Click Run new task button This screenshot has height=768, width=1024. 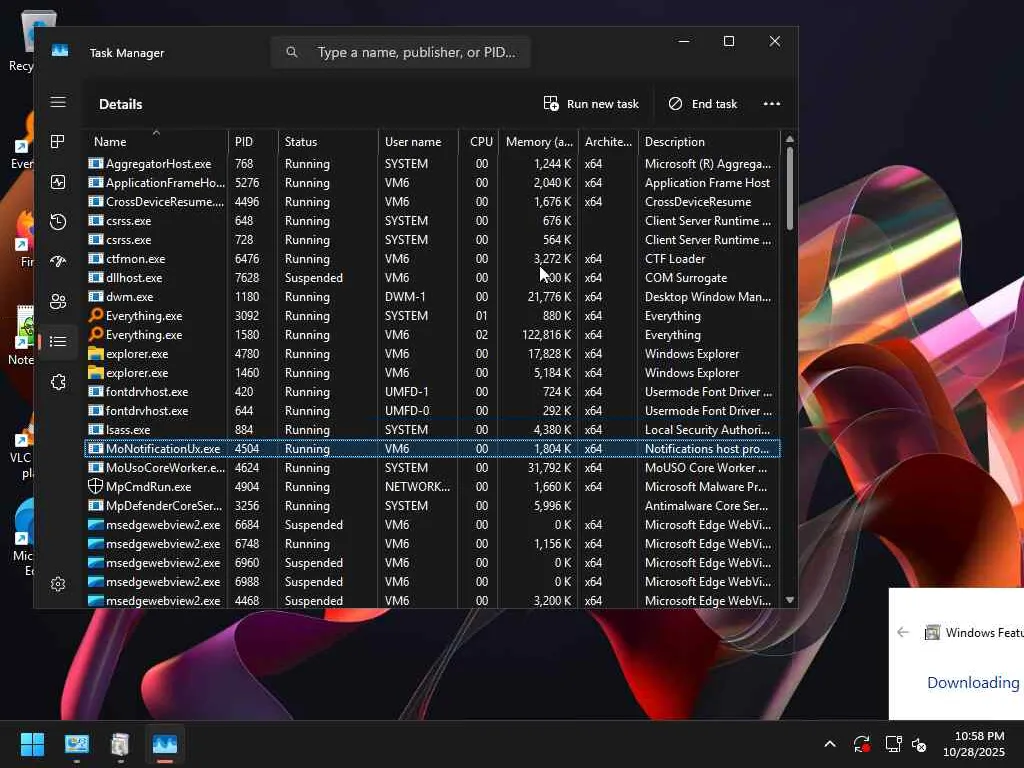point(591,104)
